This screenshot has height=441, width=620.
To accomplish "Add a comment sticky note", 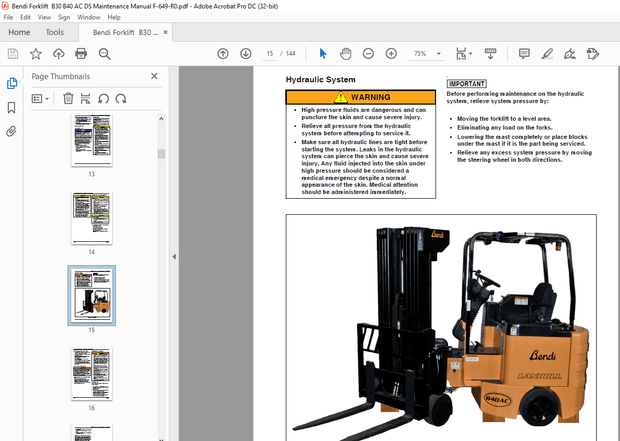I will click(524, 53).
